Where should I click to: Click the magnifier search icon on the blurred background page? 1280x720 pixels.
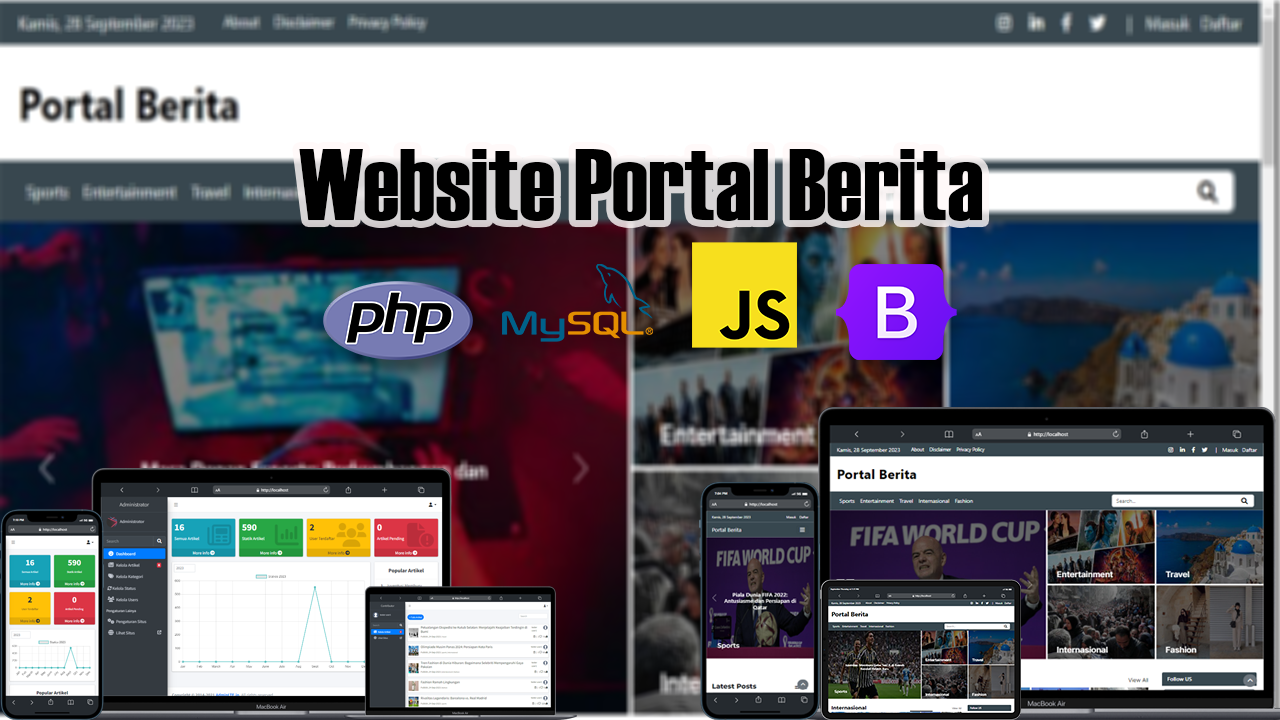1207,191
